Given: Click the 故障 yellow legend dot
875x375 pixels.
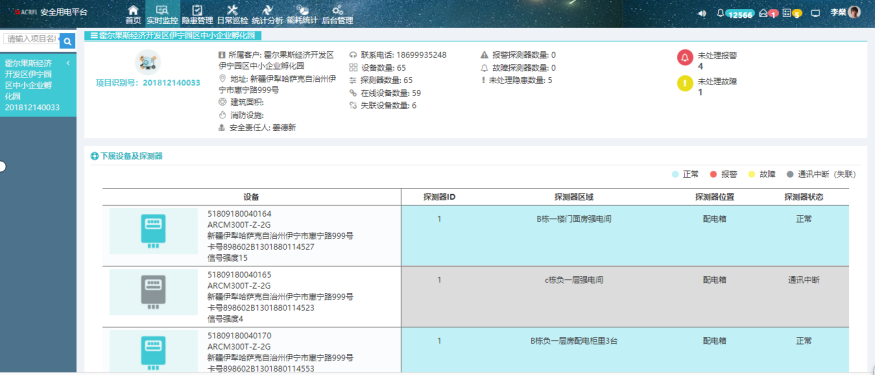Looking at the screenshot, I should [751, 175].
